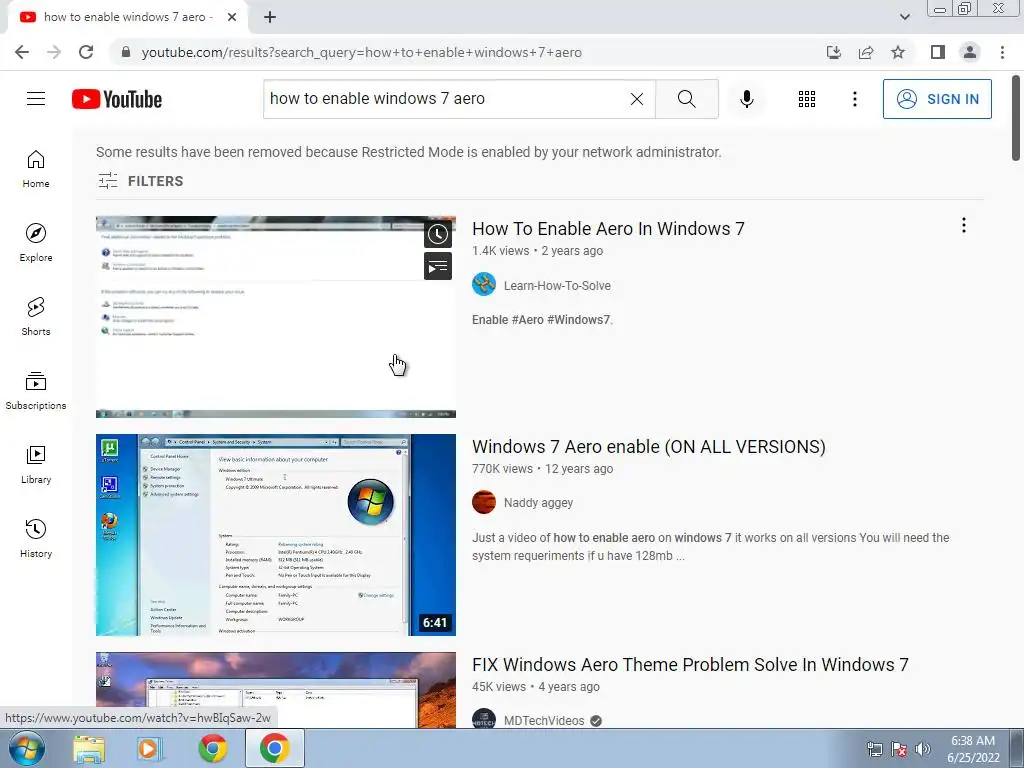Open History in sidebar

[x=36, y=538]
